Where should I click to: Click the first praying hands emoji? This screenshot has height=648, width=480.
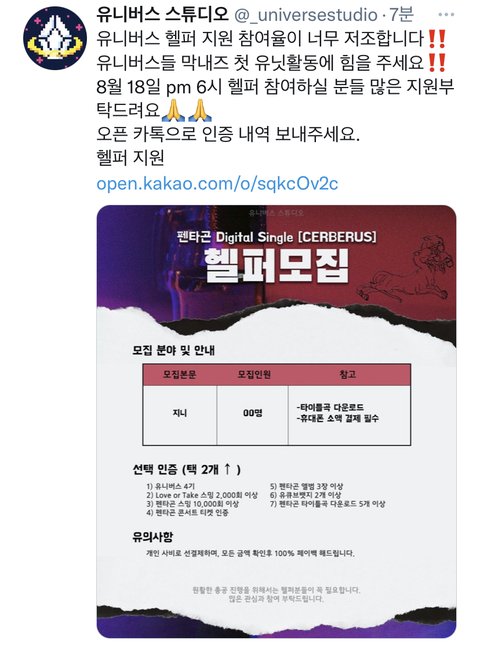(175, 110)
